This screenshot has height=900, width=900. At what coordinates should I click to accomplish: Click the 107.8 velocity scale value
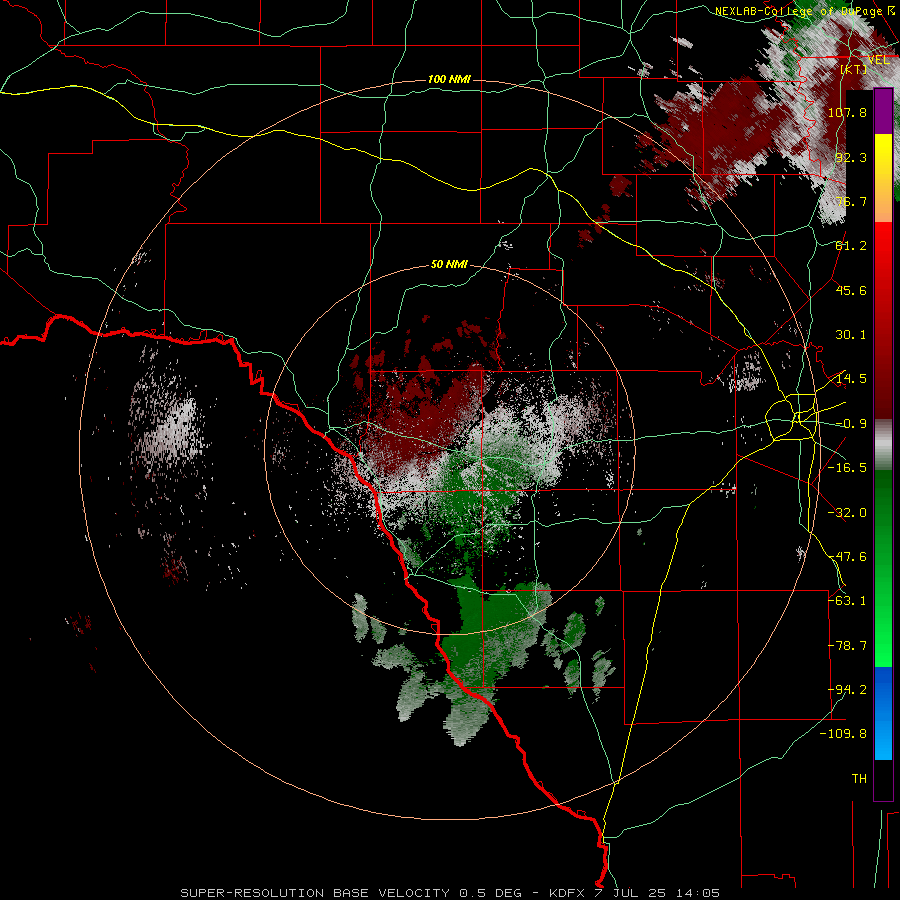[847, 112]
